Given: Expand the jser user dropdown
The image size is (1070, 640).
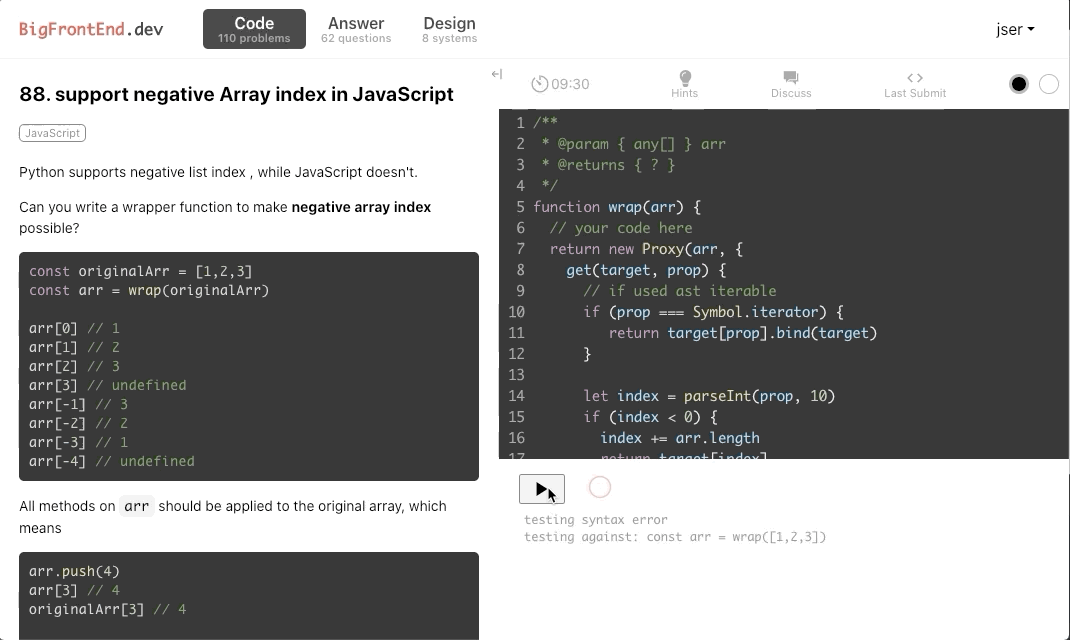Looking at the screenshot, I should click(x=1015, y=29).
